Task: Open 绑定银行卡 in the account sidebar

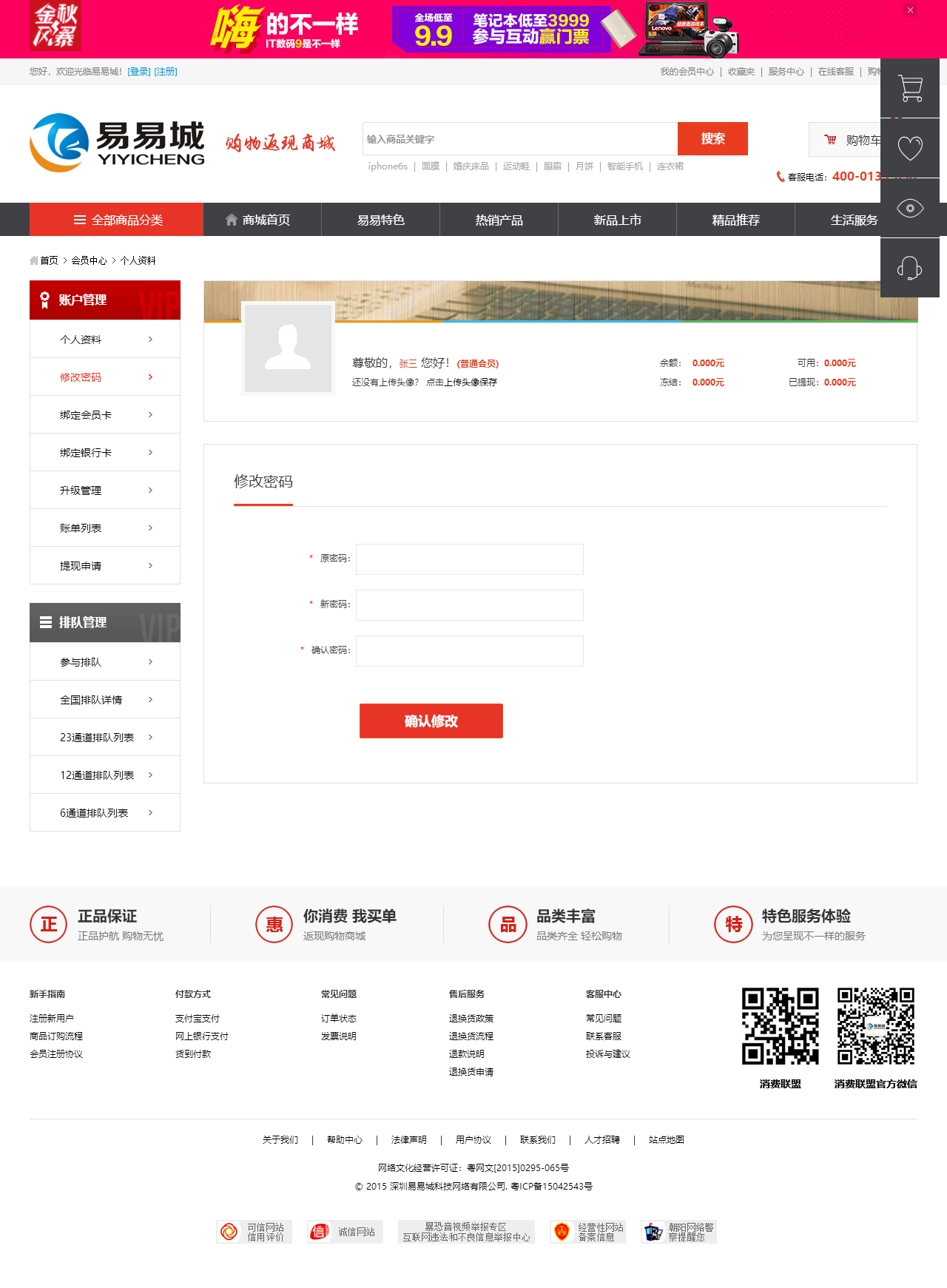Action: [105, 453]
